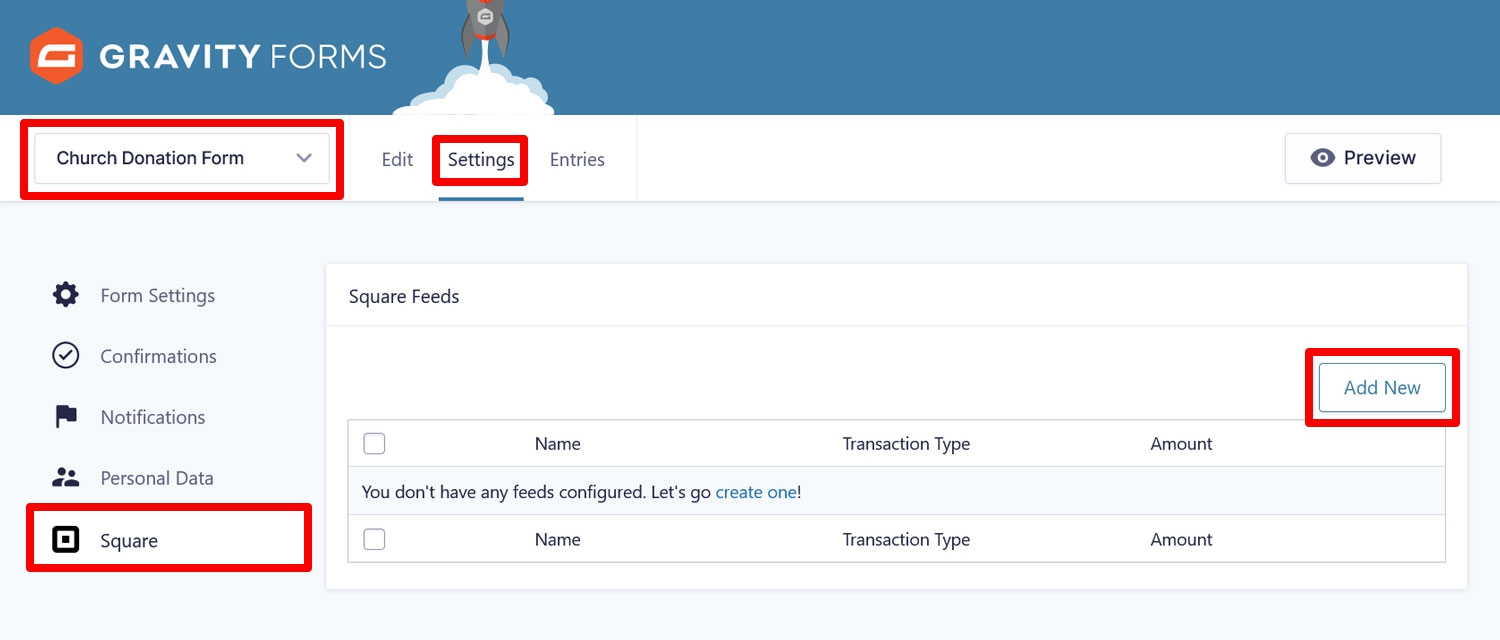This screenshot has width=1500, height=640.
Task: Open Notifications in sidebar
Action: pos(153,417)
